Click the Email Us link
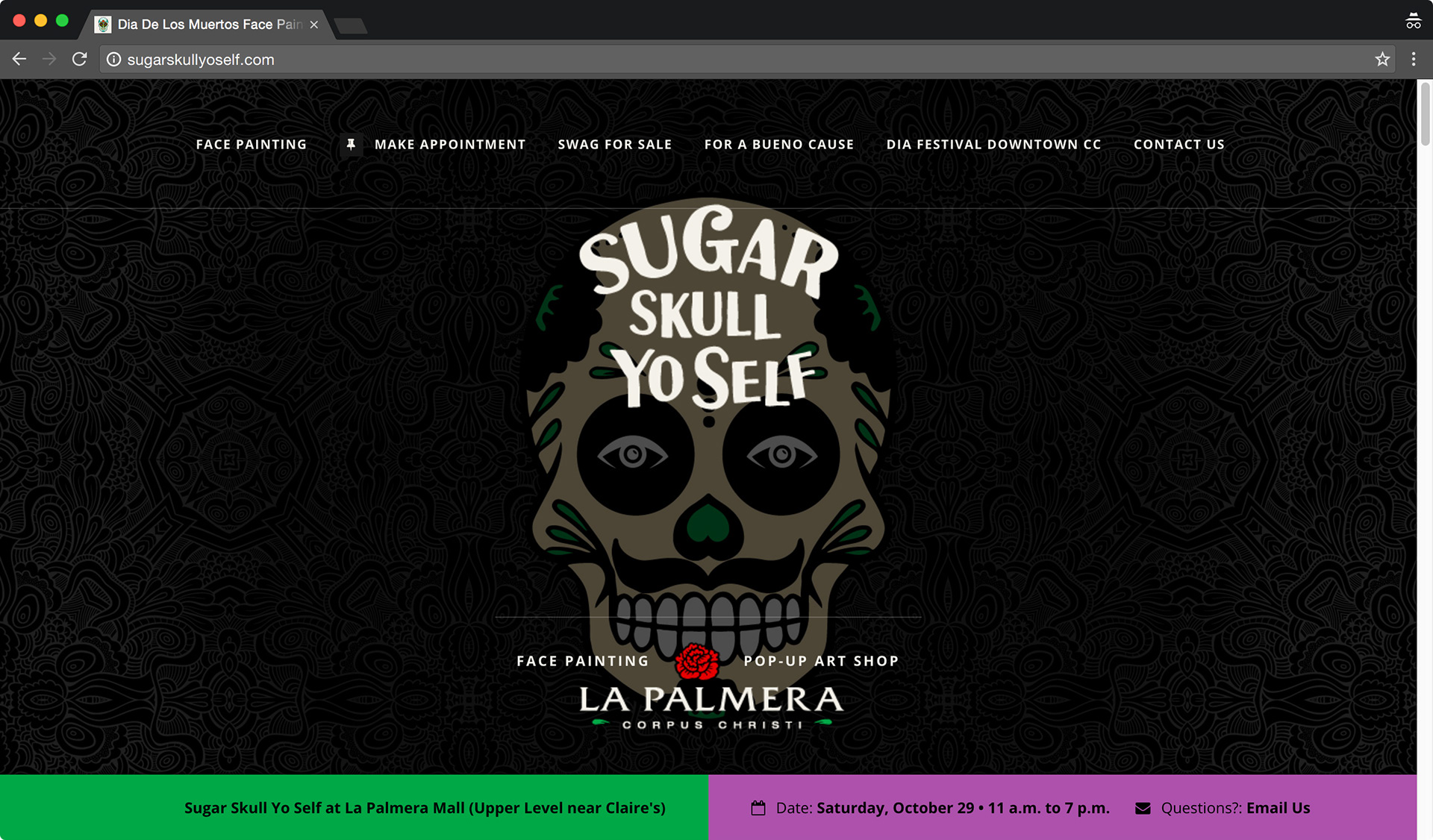This screenshot has height=840, width=1433. pos(1278,808)
